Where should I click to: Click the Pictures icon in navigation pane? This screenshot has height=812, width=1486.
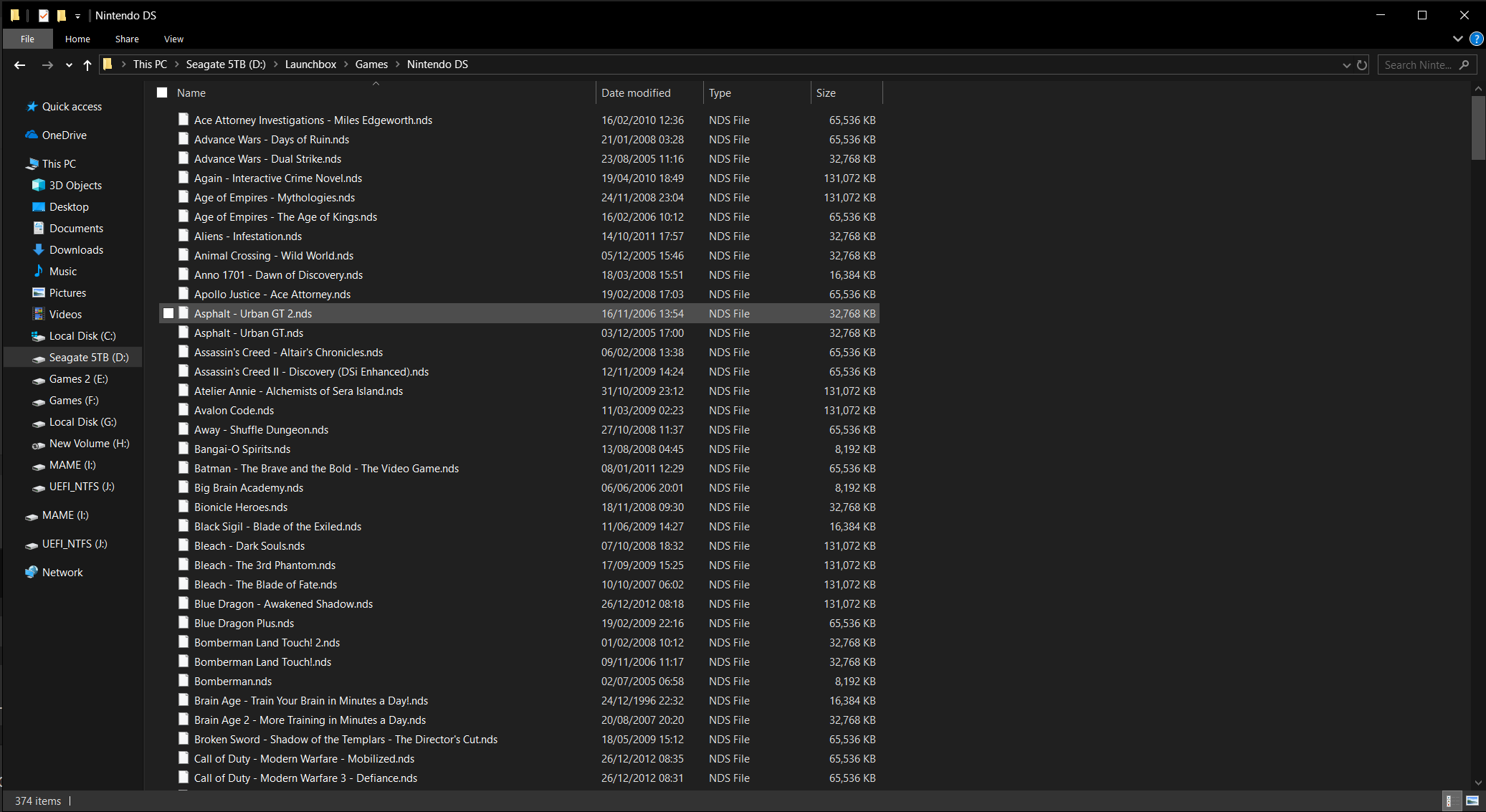39,292
